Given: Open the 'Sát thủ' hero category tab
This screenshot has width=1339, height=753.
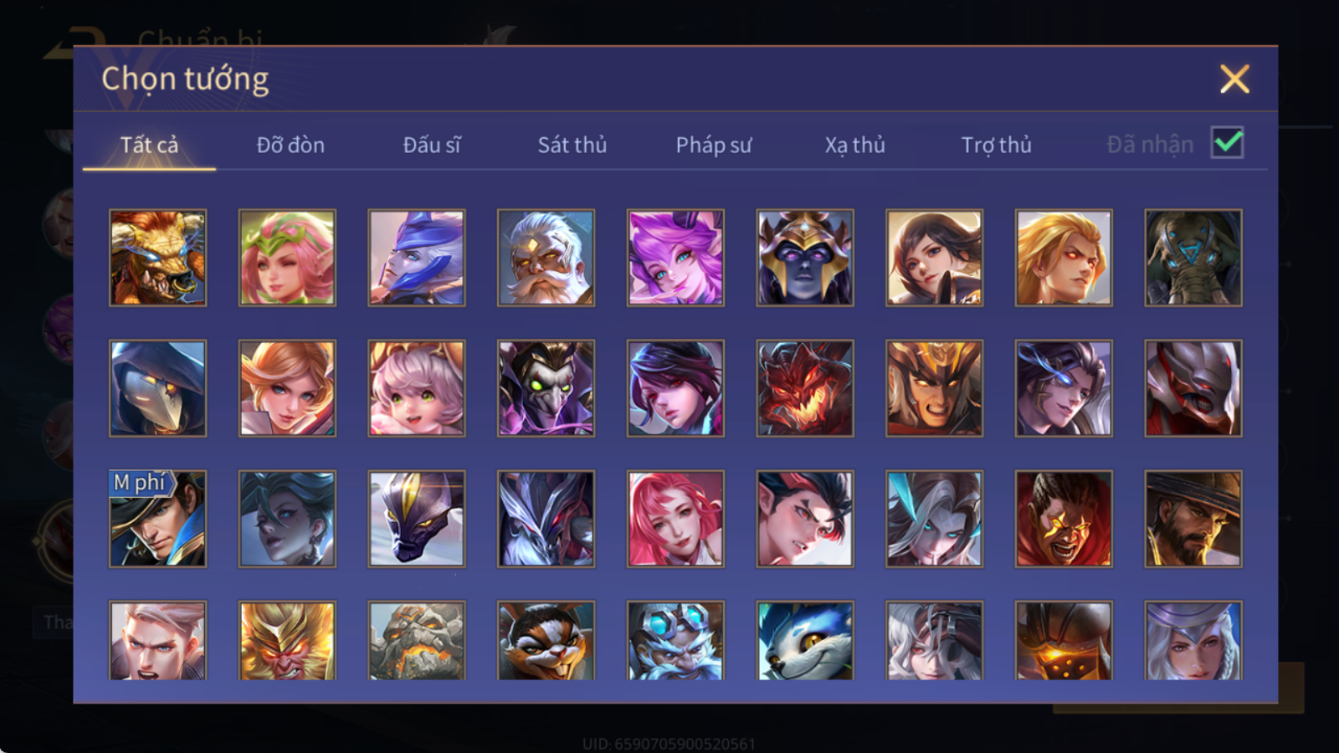Looking at the screenshot, I should coord(572,145).
